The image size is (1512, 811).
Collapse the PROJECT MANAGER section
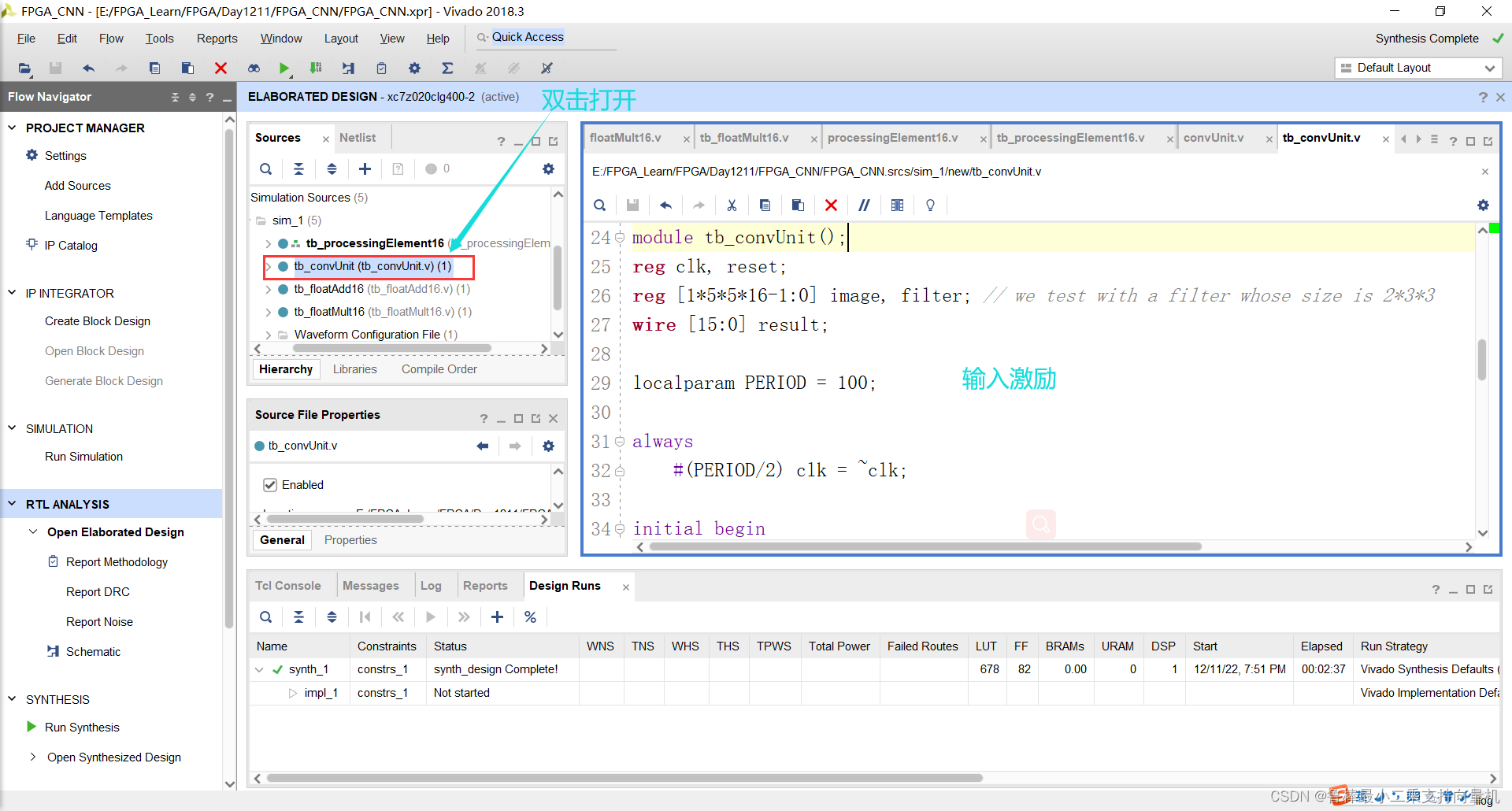[x=12, y=128]
